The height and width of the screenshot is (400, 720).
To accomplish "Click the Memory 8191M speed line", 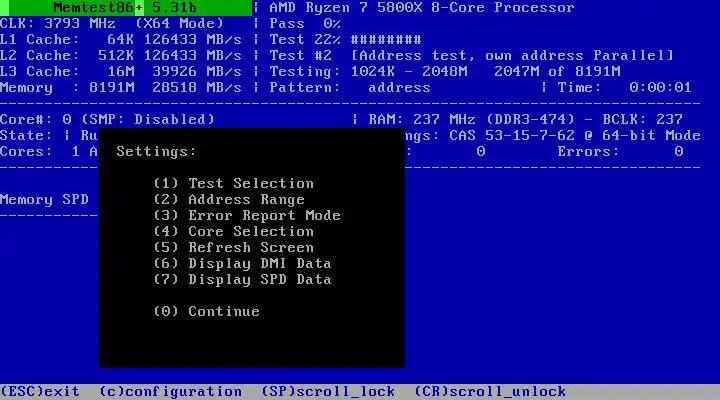I will pos(121,88).
